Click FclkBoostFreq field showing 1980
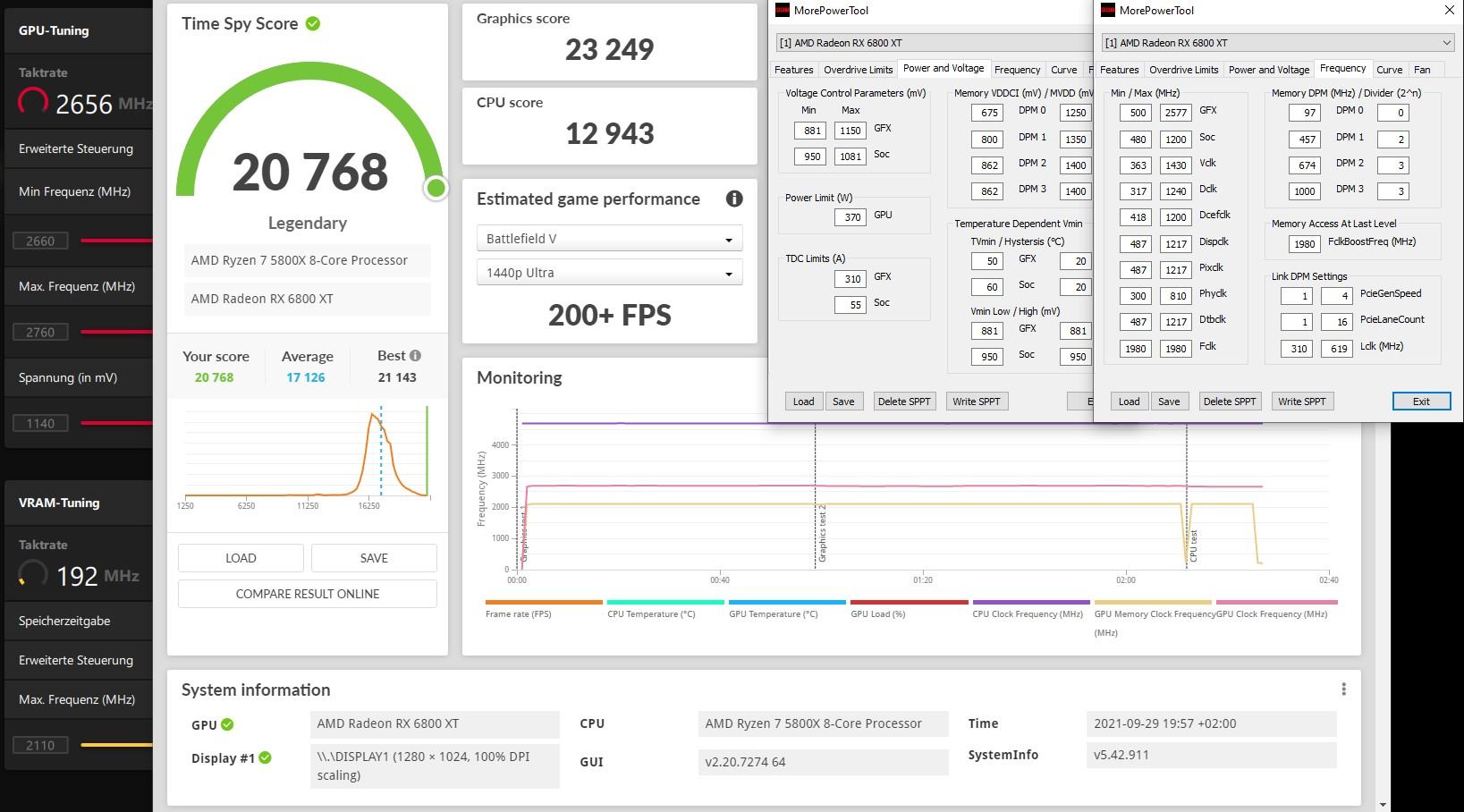 pos(1305,244)
